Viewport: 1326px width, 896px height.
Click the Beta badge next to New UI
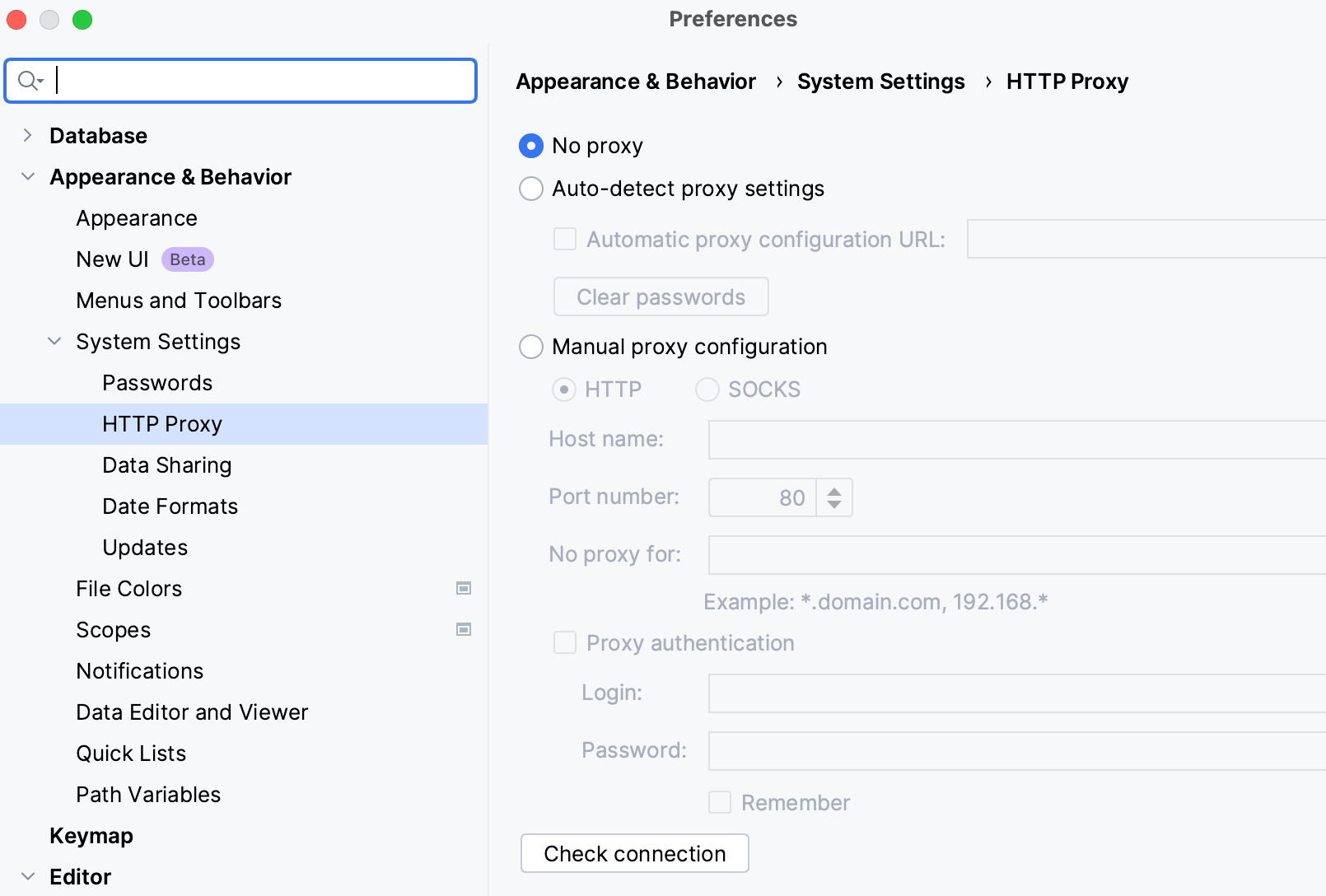[x=188, y=259]
